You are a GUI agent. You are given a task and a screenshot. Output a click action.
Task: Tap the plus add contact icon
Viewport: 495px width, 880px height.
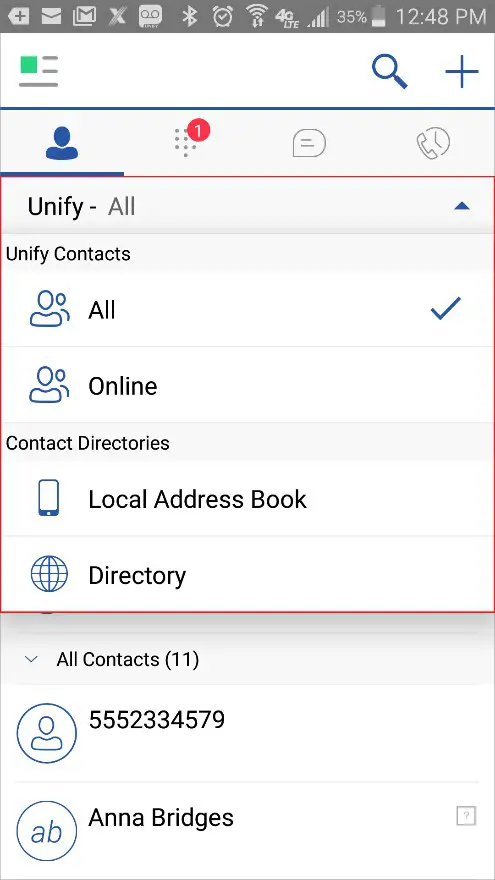tap(461, 71)
